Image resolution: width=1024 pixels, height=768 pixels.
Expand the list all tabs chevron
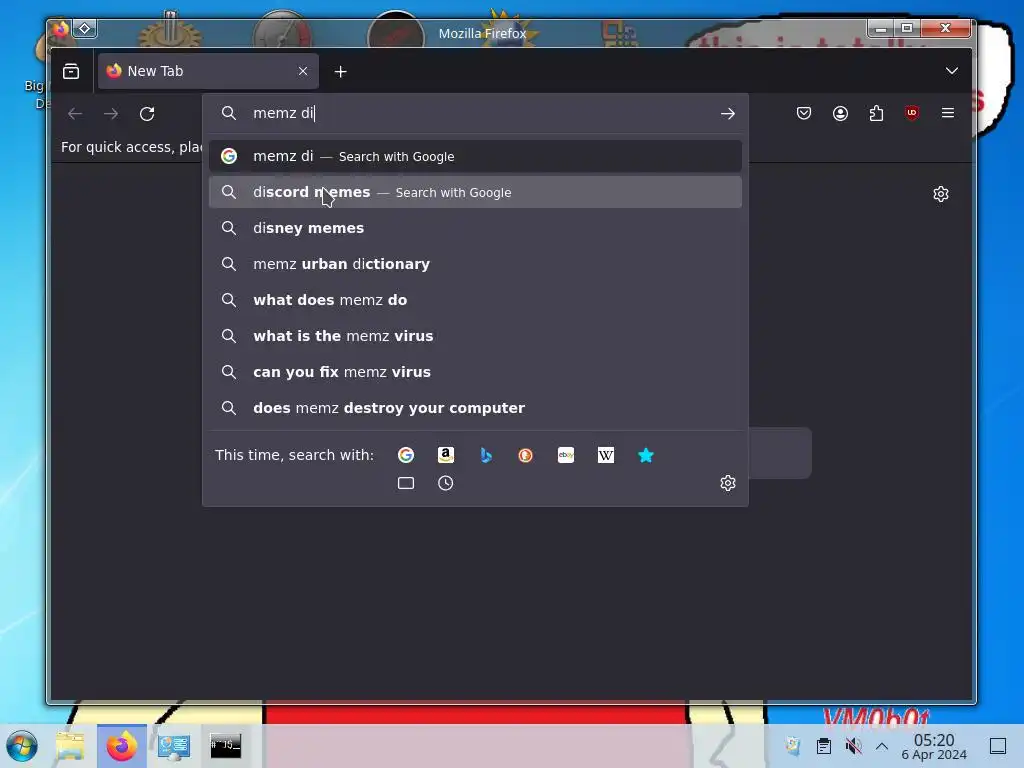[952, 71]
